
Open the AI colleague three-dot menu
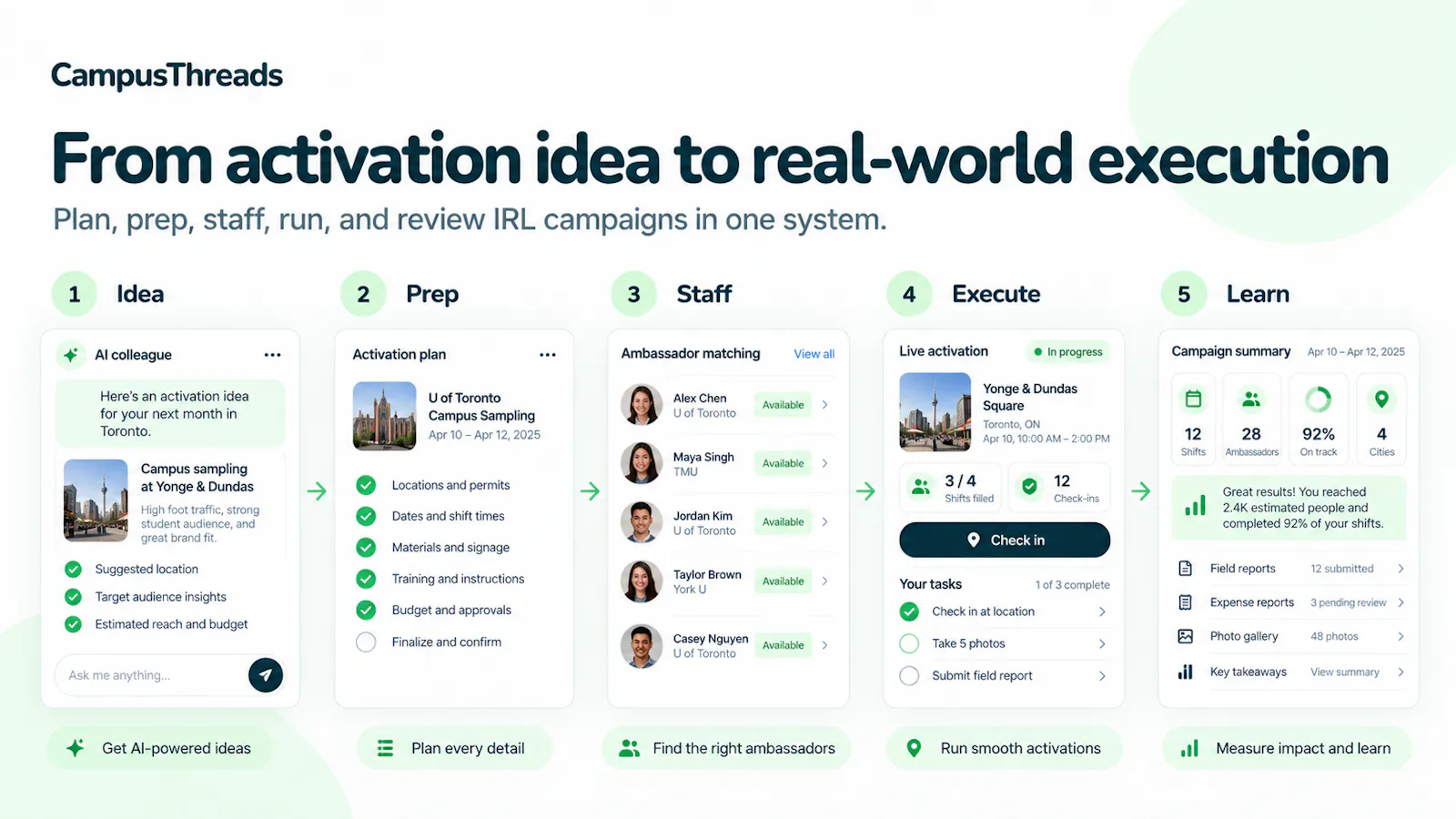(x=272, y=355)
